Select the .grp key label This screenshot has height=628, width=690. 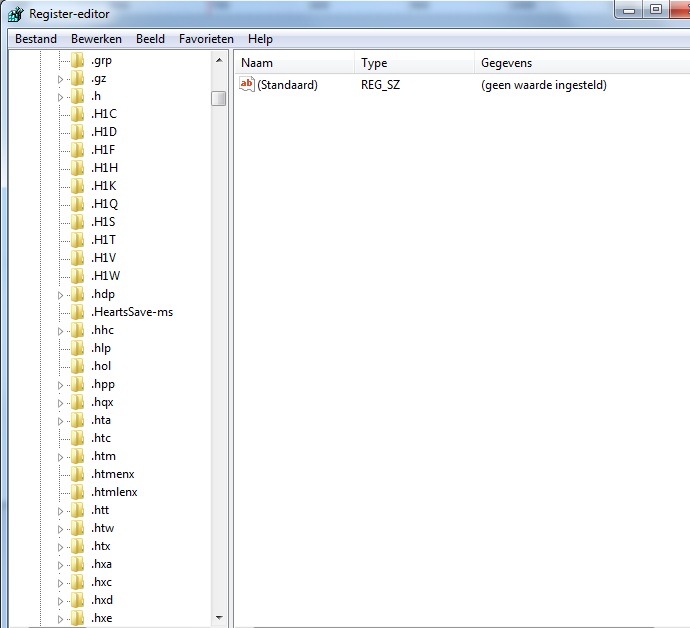(102, 61)
